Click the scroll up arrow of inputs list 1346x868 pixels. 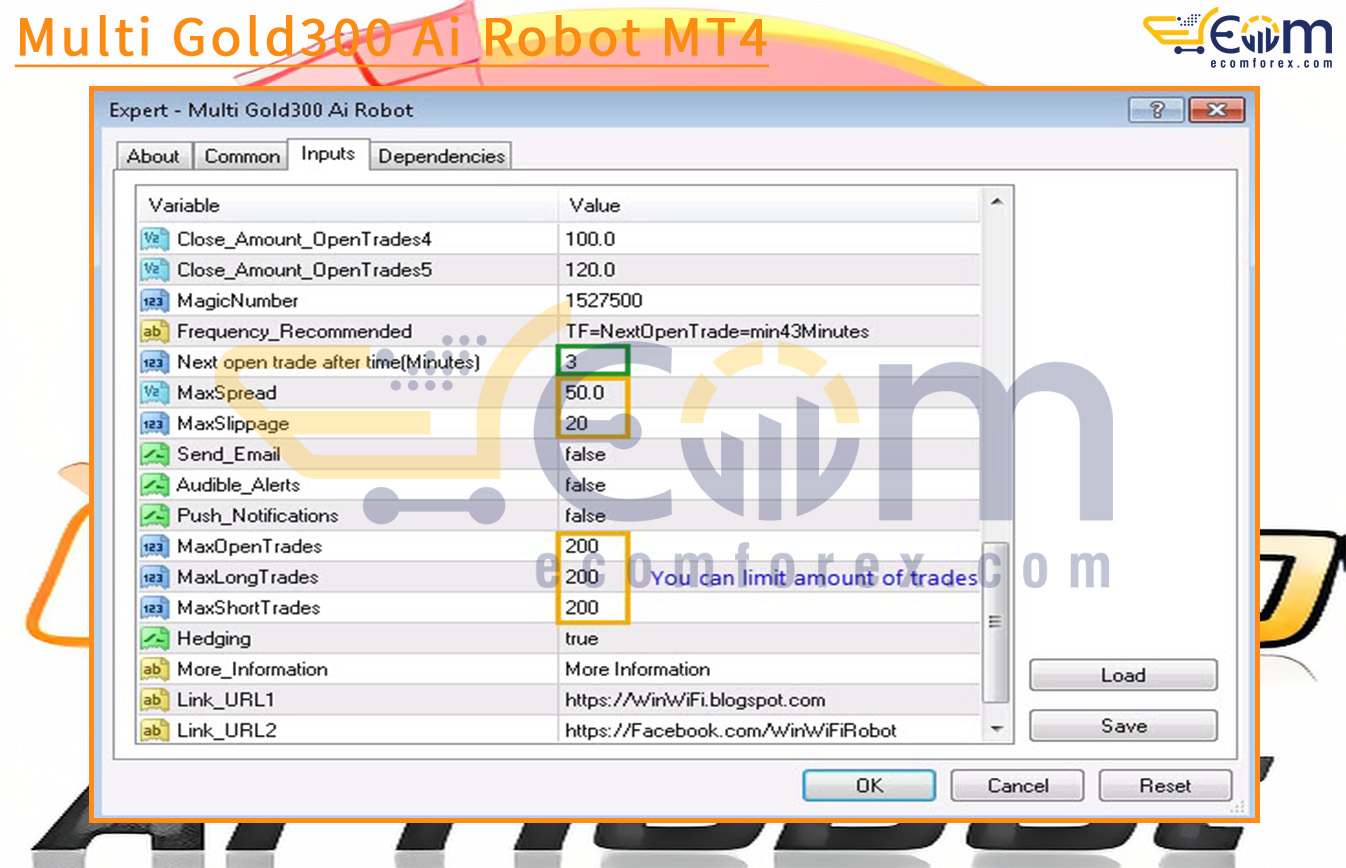coord(996,203)
